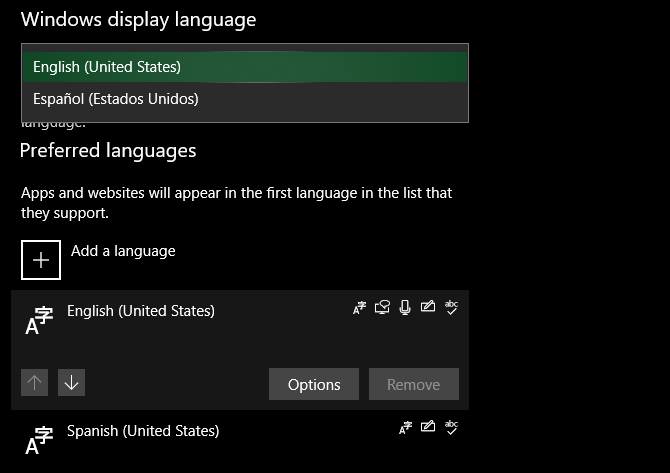Select the English (United States) list entry
This screenshot has height=473, width=670.
(x=141, y=311)
